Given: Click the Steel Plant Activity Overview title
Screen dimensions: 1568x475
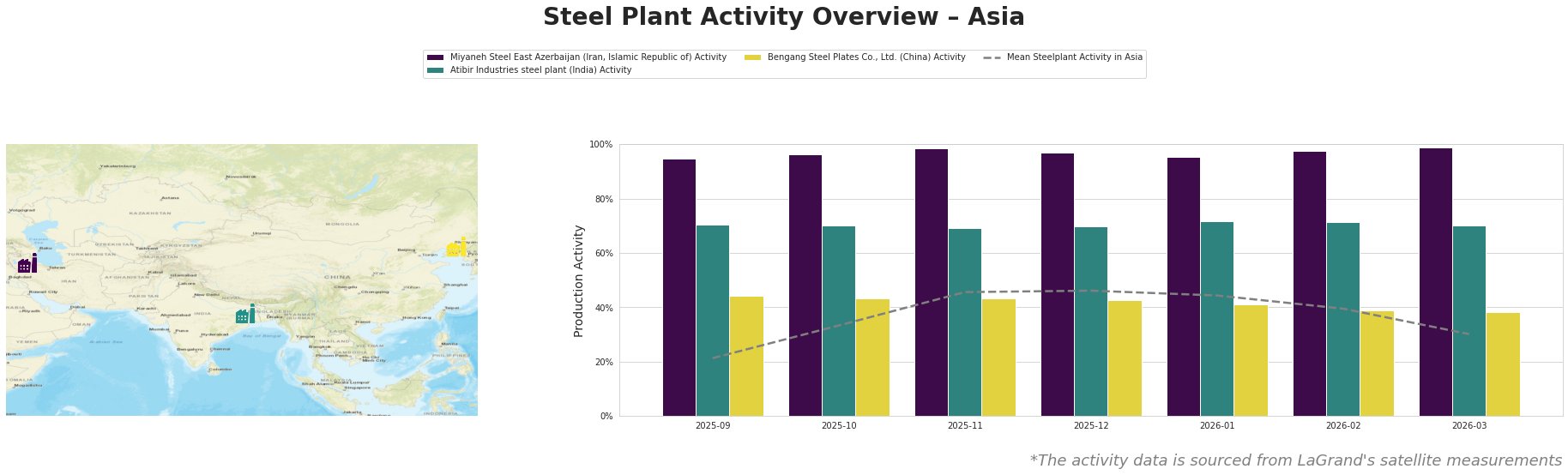Looking at the screenshot, I should [x=783, y=17].
